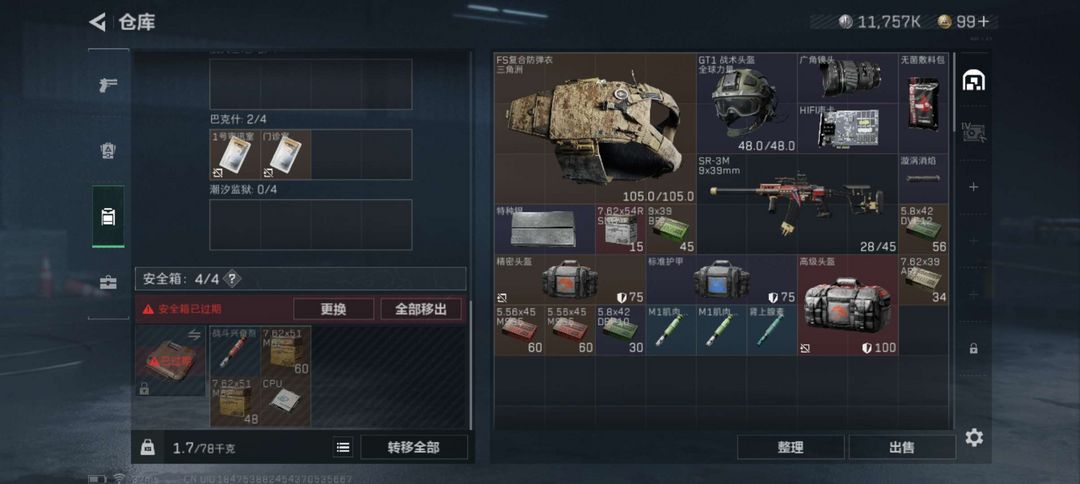
Task: Click 更换 to replace the expired safe box
Action: [x=333, y=309]
